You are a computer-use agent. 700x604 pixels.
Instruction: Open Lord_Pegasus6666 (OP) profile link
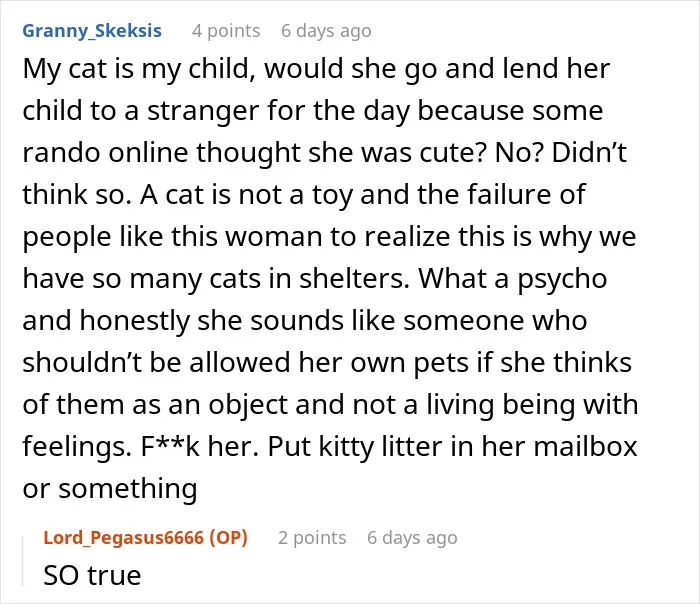click(146, 537)
